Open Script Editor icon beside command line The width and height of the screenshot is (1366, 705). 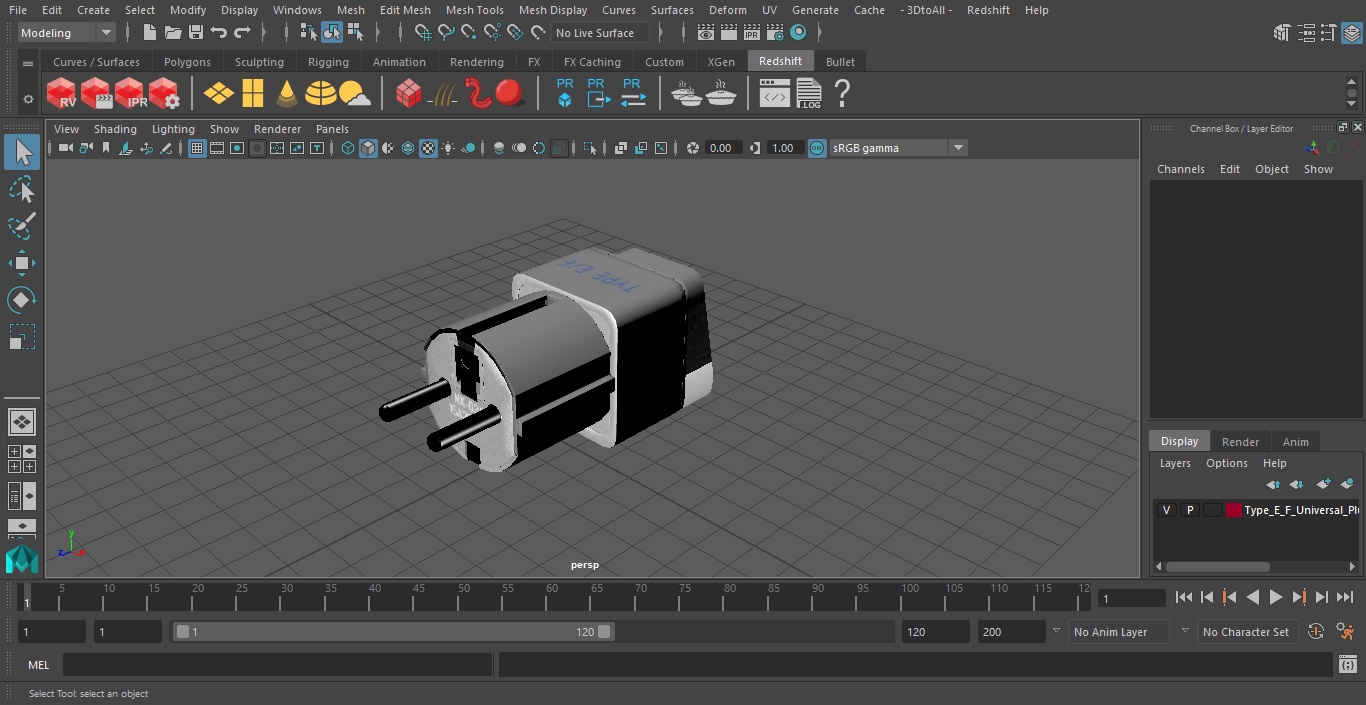1347,665
